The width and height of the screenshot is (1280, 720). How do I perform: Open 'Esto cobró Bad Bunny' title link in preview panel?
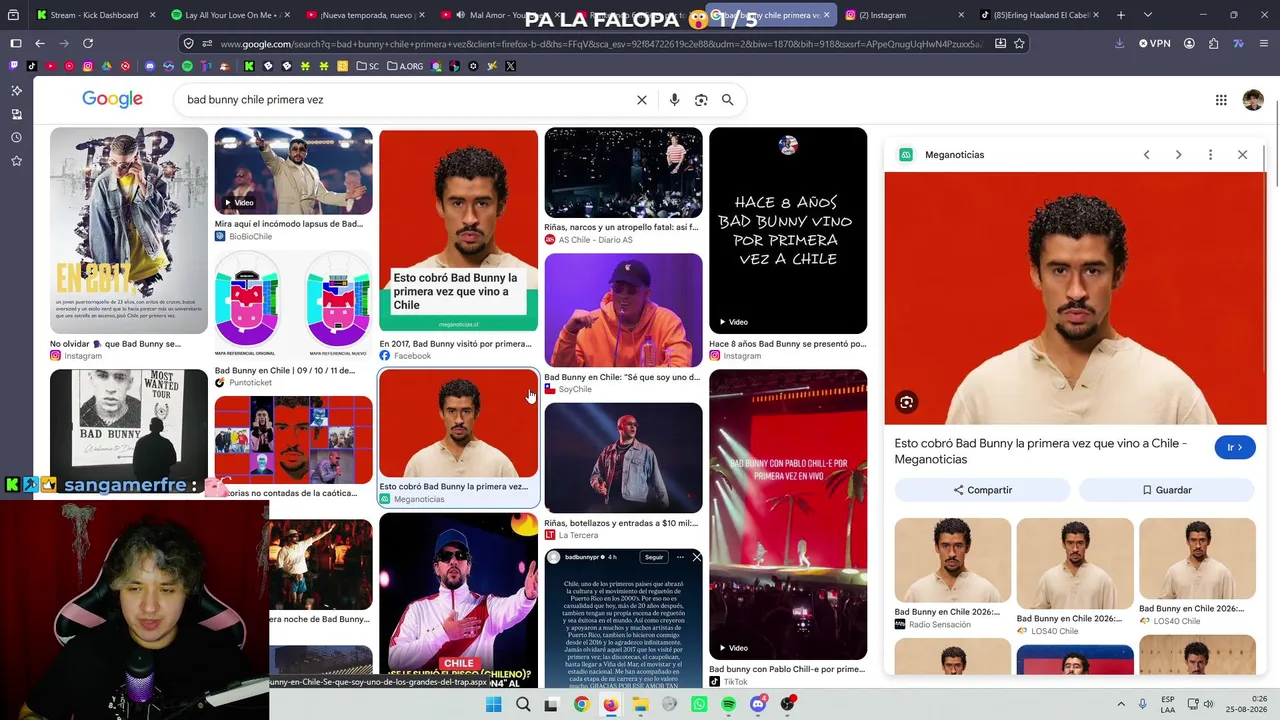1041,451
